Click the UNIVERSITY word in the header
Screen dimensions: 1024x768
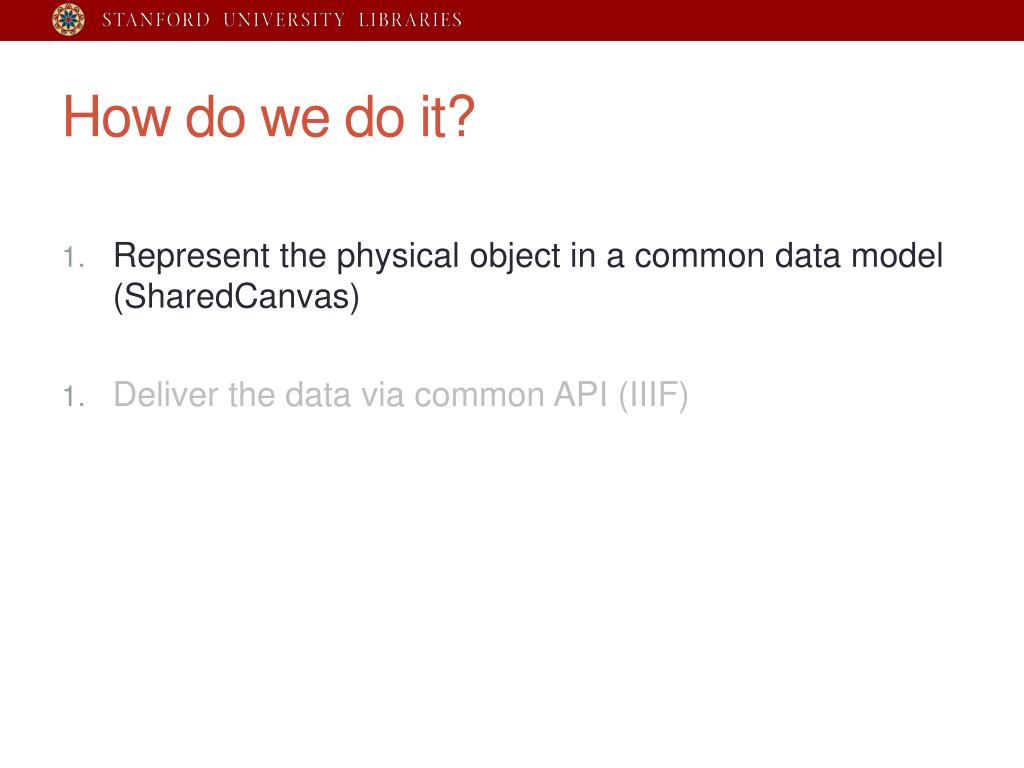pyautogui.click(x=284, y=20)
